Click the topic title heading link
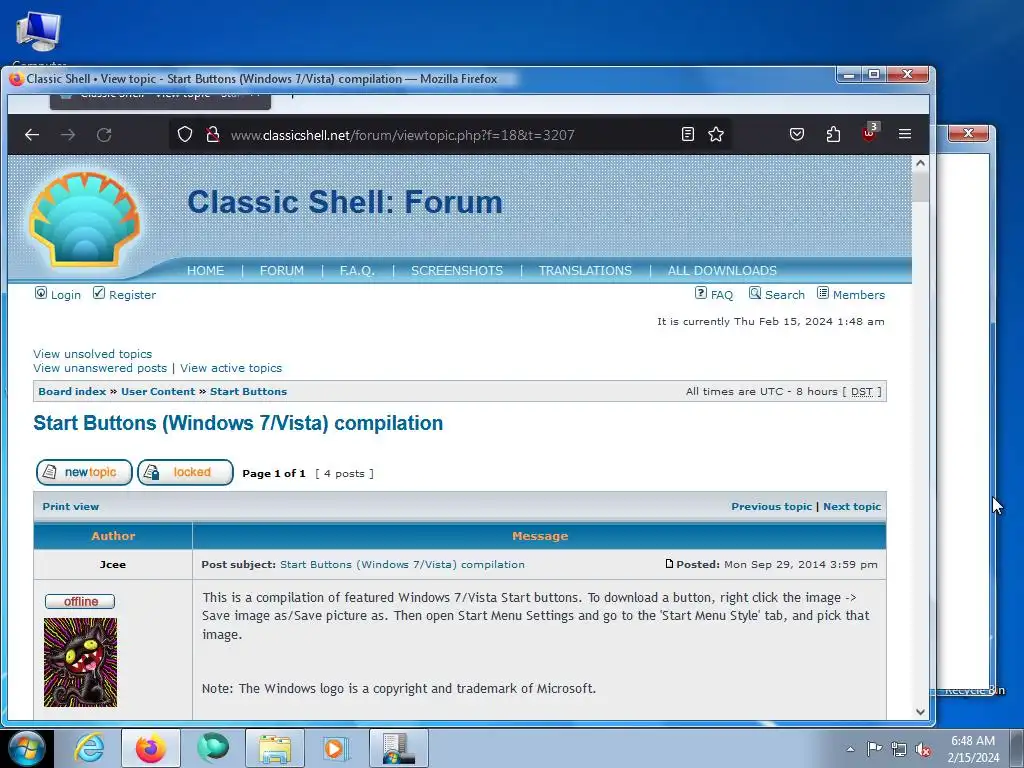 tap(238, 423)
